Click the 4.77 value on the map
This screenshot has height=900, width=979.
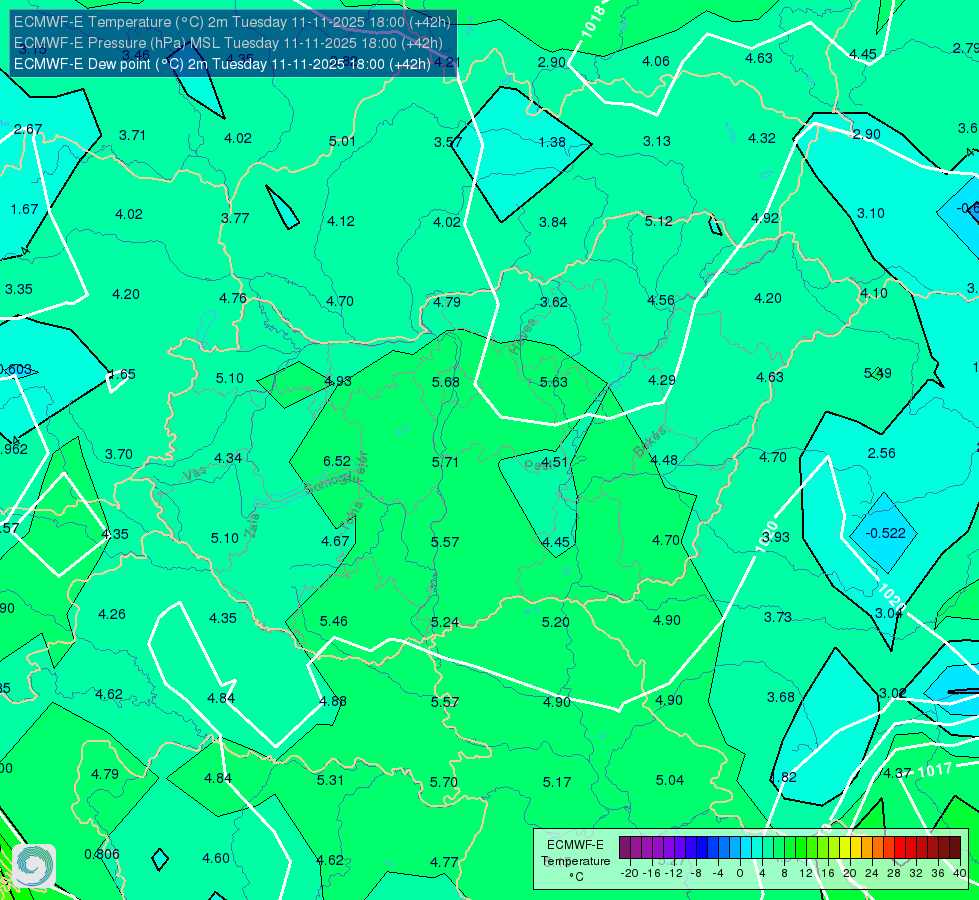(x=444, y=862)
